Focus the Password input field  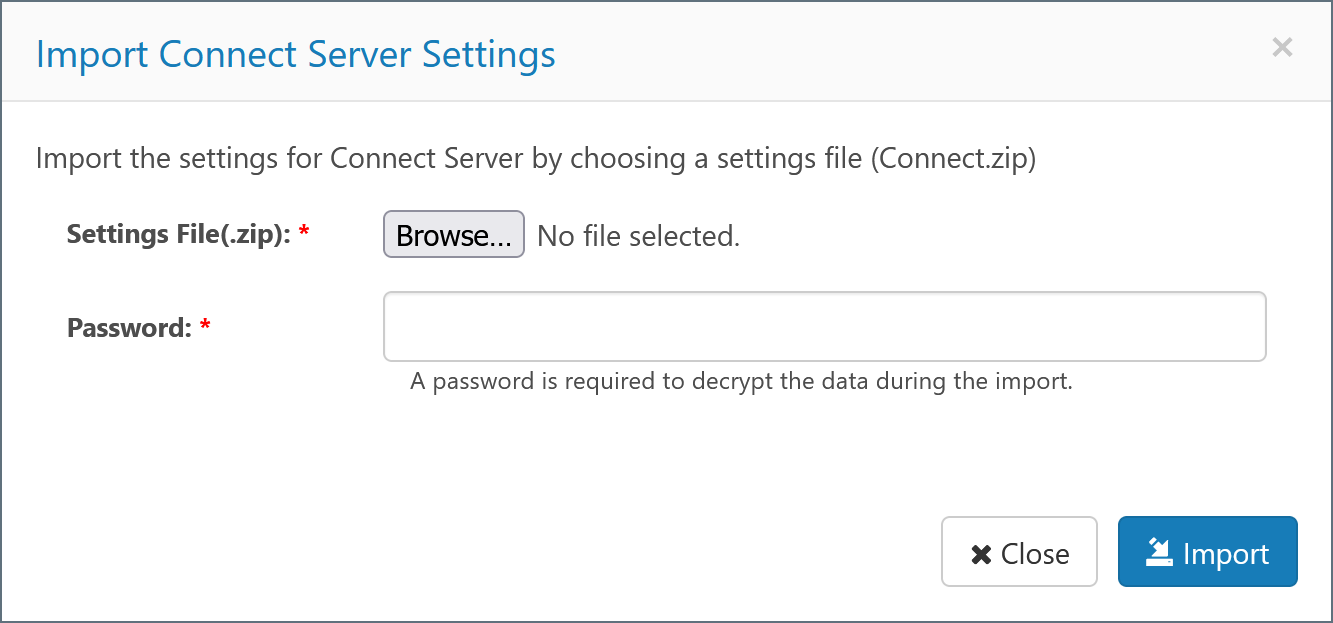(824, 326)
